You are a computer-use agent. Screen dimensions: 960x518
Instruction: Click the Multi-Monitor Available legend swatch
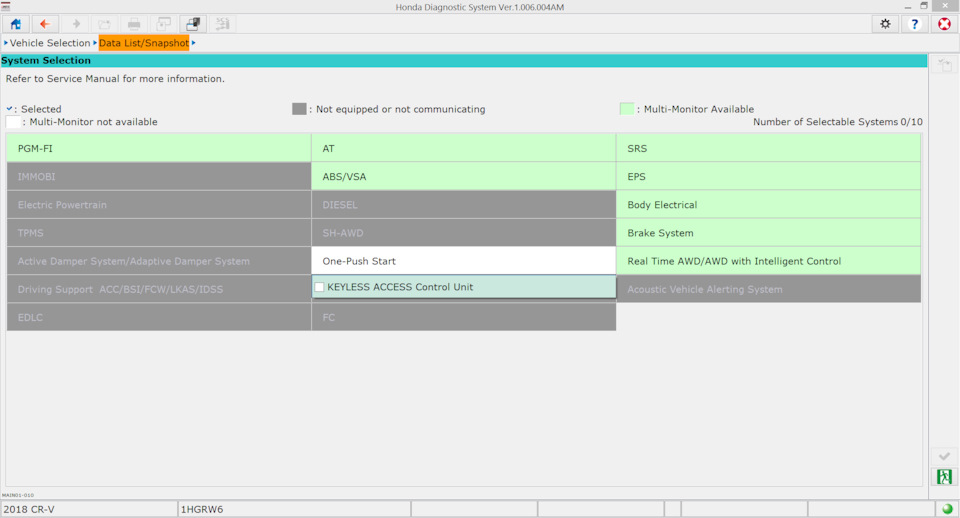(626, 109)
